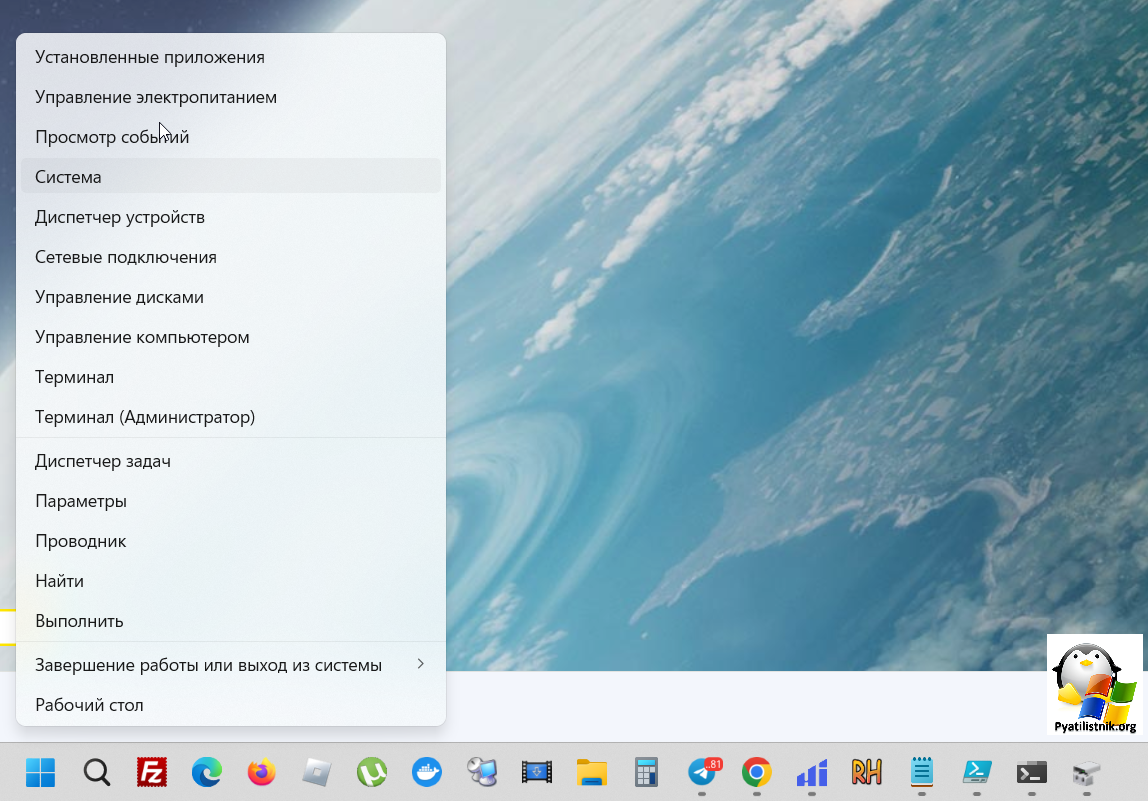
Task: Launch 'Терминал (Администратор)'
Action: tap(231, 417)
